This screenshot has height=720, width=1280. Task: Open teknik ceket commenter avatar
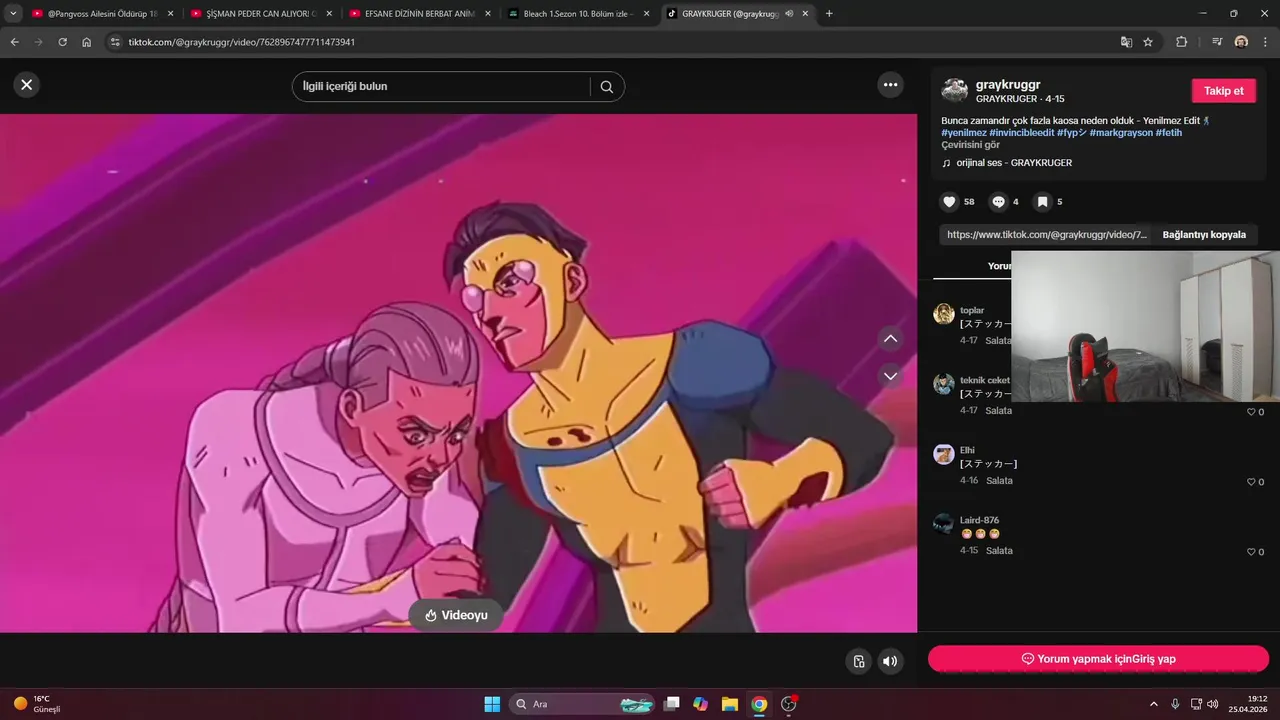pyautogui.click(x=944, y=384)
